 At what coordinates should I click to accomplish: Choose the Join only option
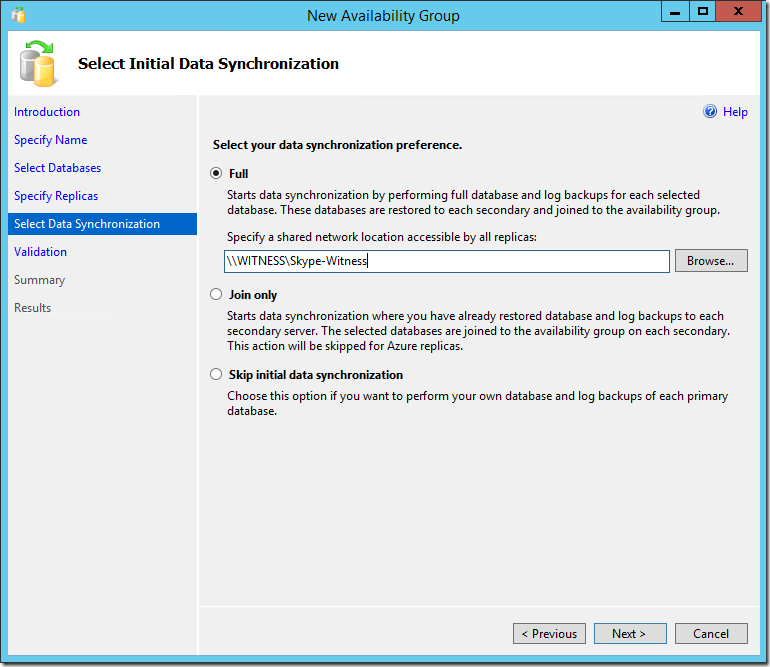216,294
